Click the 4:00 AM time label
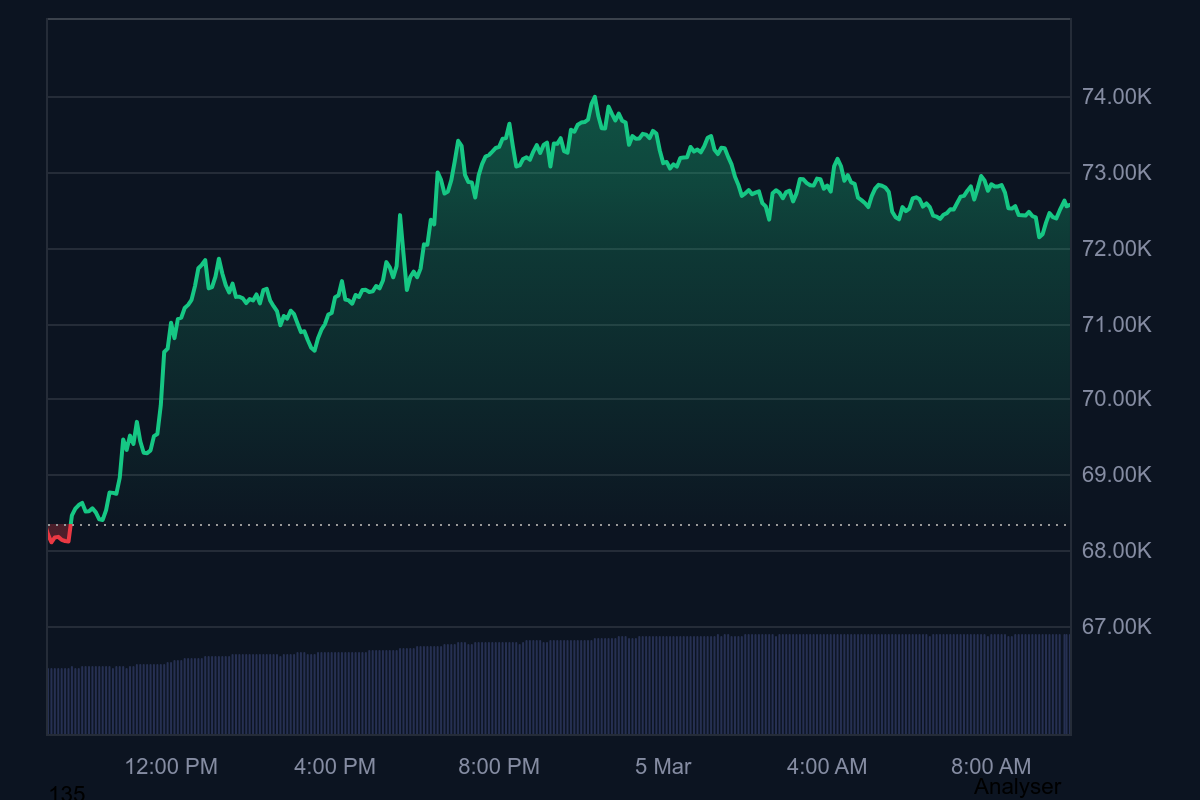 coord(827,767)
